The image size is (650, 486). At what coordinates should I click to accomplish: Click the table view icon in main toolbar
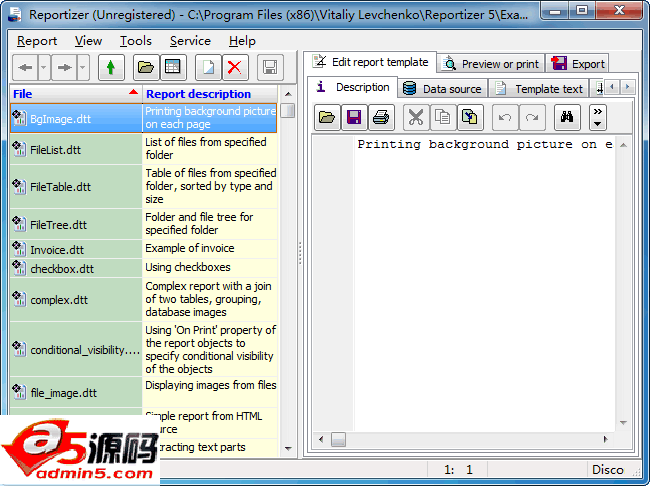(x=173, y=67)
